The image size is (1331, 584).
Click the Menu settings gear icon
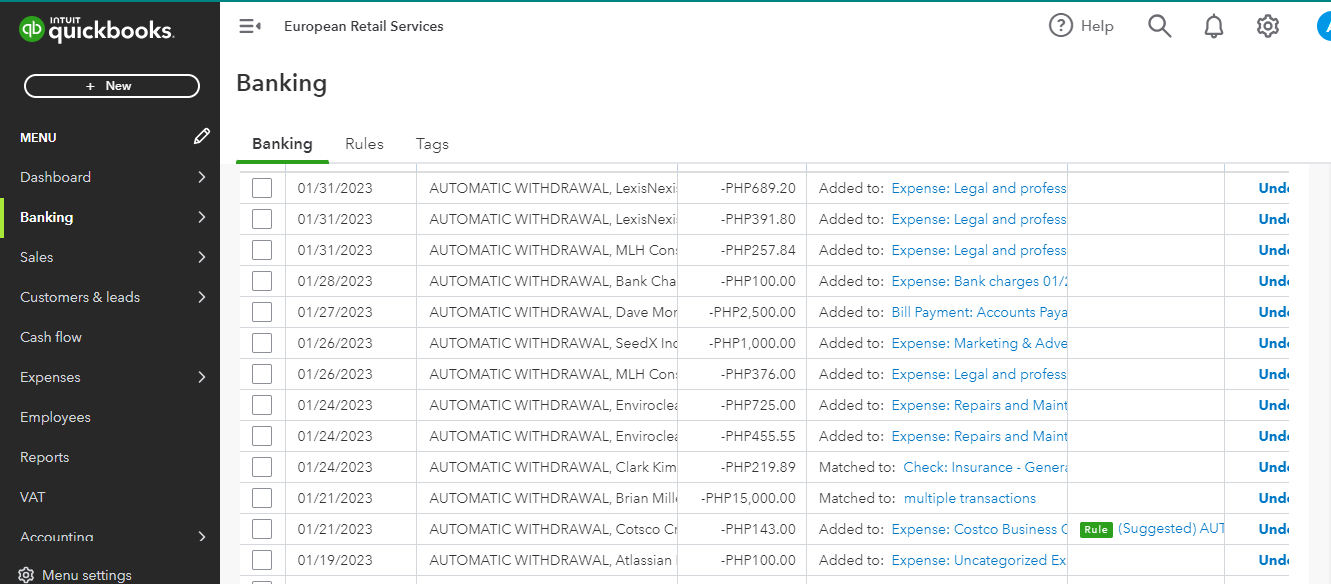point(27,575)
